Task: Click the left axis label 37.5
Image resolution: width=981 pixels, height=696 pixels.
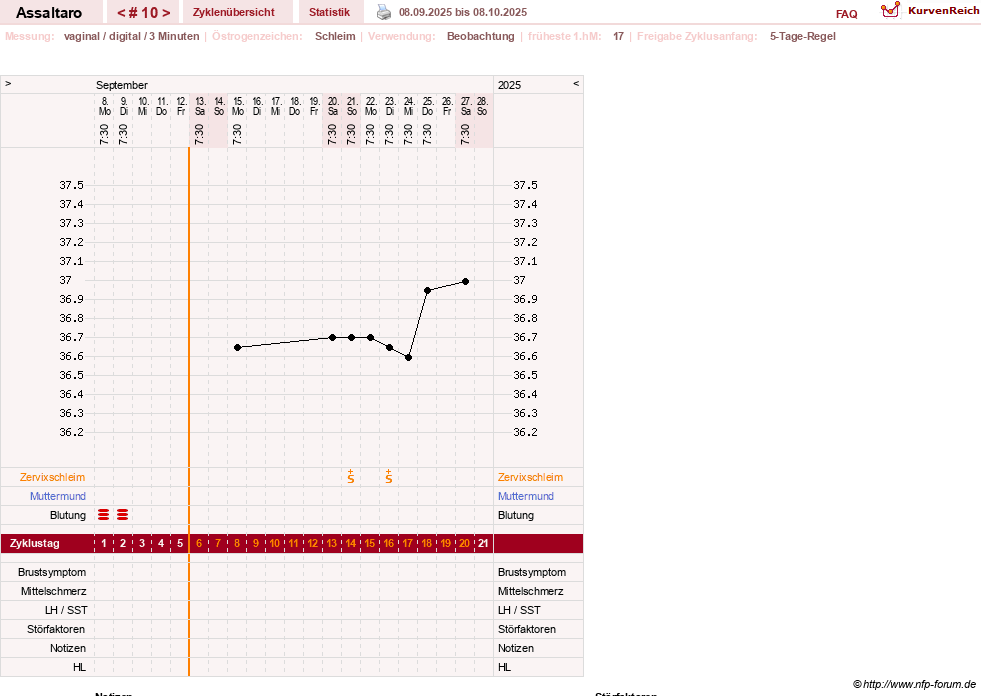Action: pos(71,185)
